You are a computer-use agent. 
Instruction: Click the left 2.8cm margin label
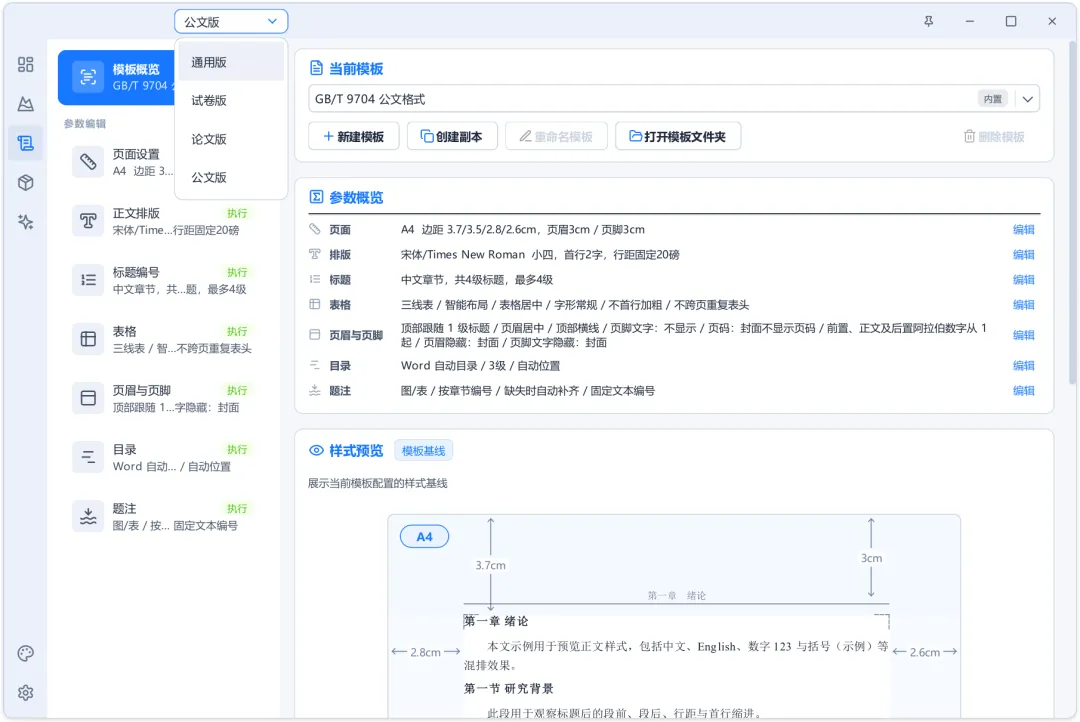pyautogui.click(x=425, y=652)
